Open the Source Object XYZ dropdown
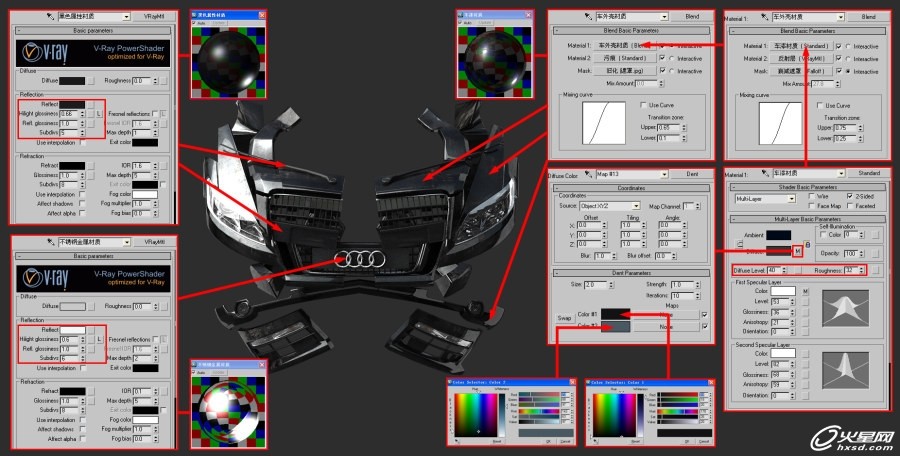The image size is (900, 456). click(636, 206)
